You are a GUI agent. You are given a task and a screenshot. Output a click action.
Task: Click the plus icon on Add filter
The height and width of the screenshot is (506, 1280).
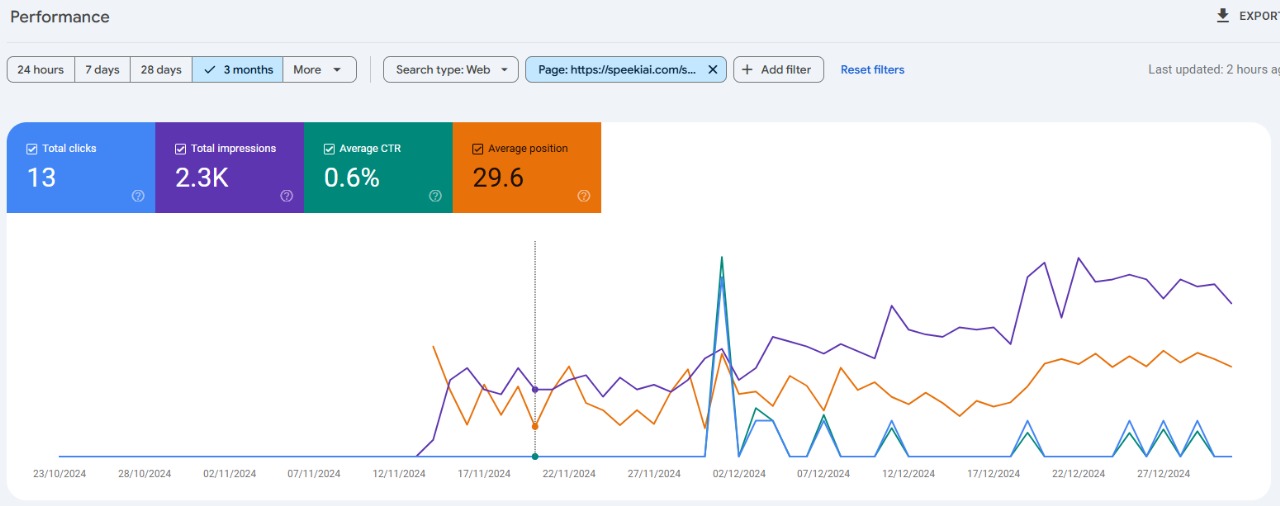coord(747,70)
